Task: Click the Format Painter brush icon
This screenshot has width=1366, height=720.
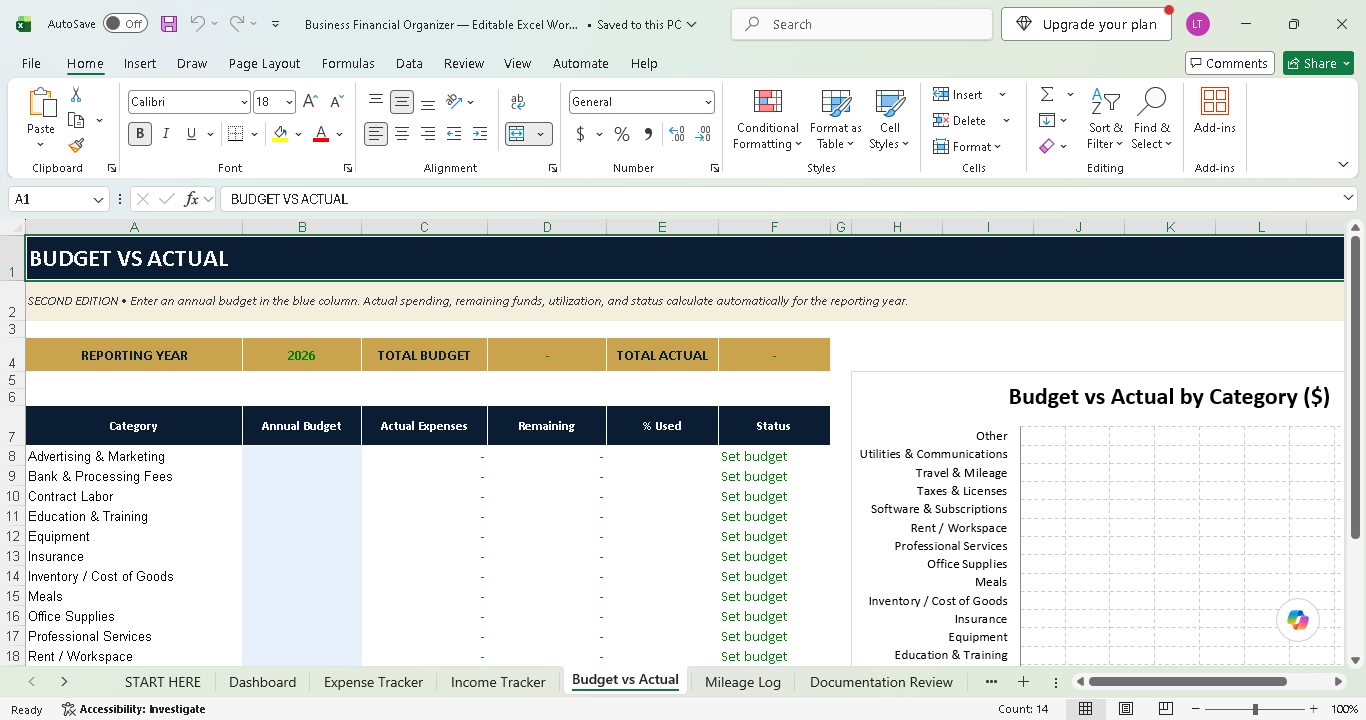Action: tap(76, 145)
